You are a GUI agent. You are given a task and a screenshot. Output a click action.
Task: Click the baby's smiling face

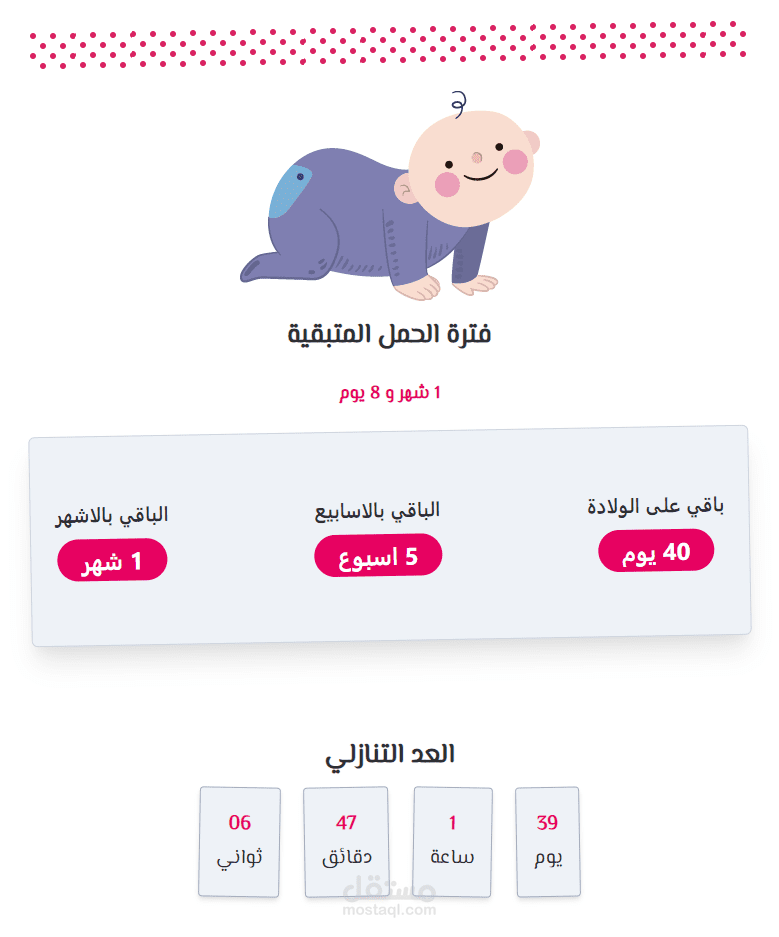coord(472,167)
